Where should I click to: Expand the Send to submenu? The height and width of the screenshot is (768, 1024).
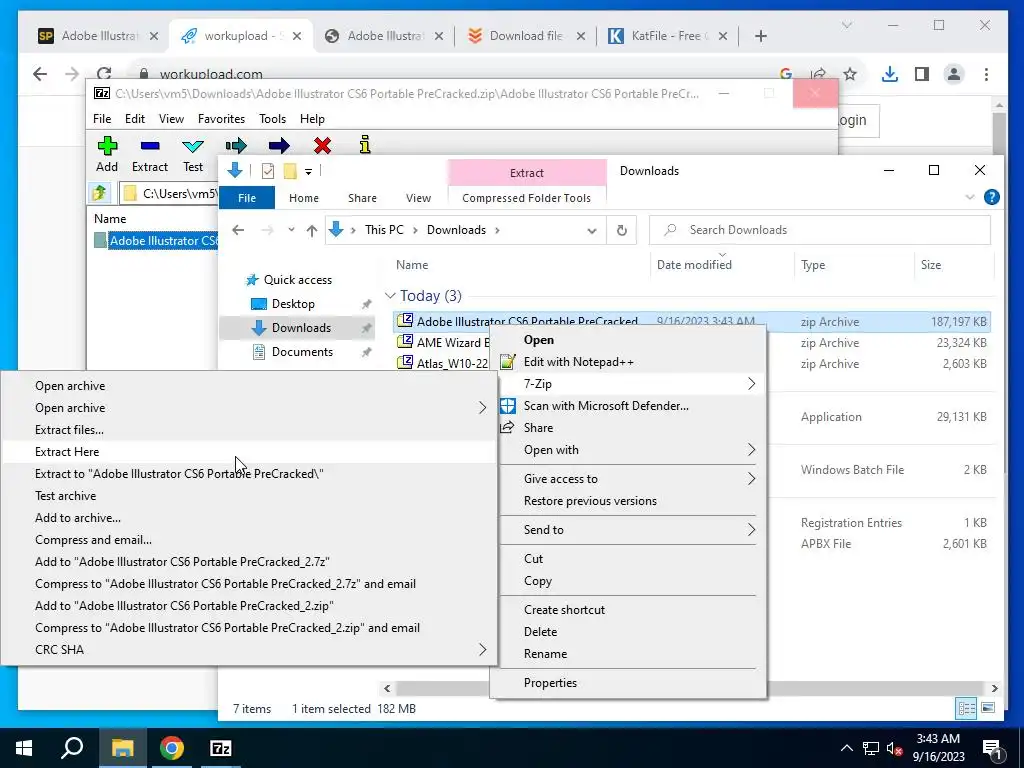tap(751, 530)
